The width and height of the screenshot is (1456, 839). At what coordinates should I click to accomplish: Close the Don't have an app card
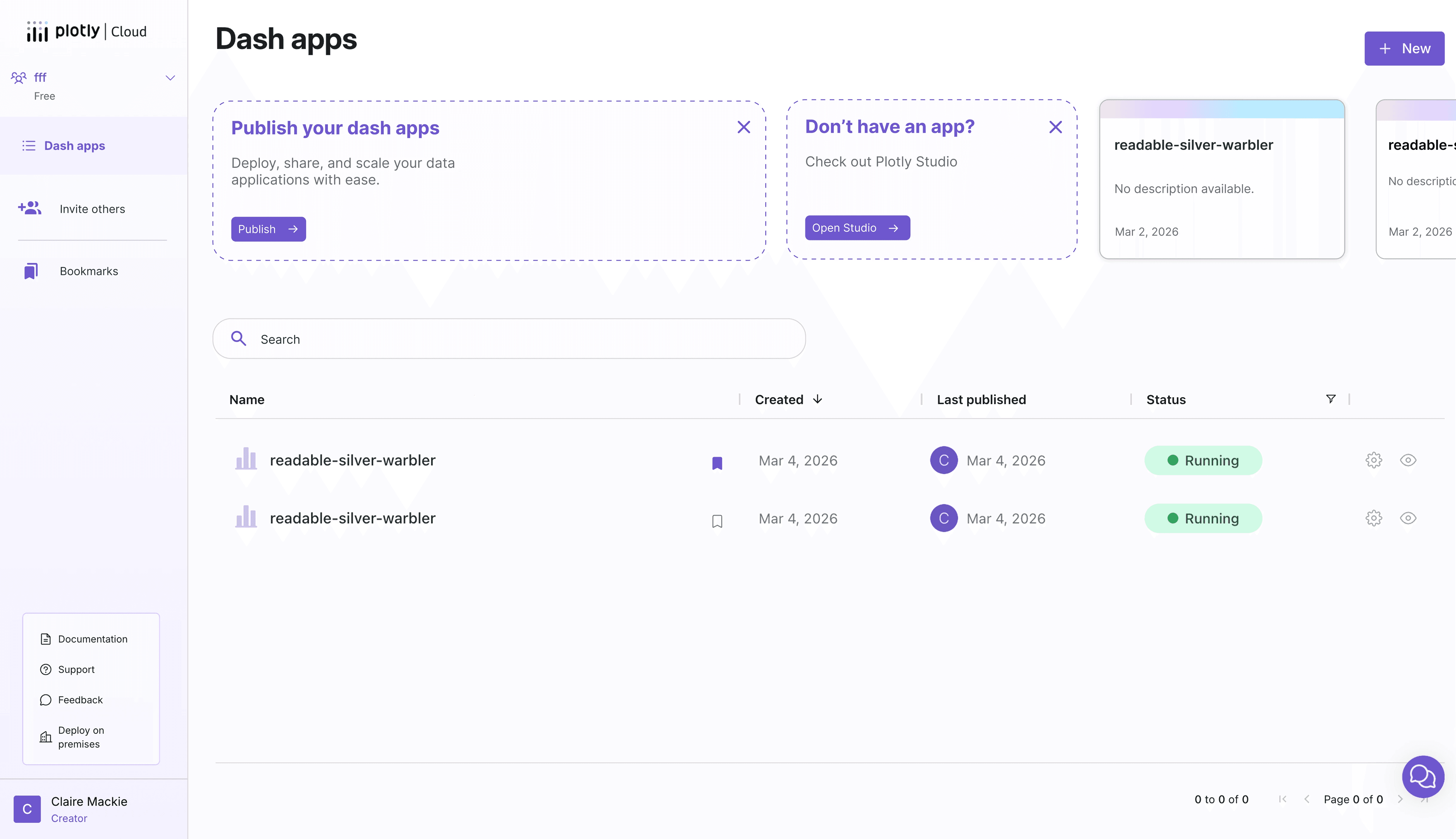click(x=1055, y=127)
